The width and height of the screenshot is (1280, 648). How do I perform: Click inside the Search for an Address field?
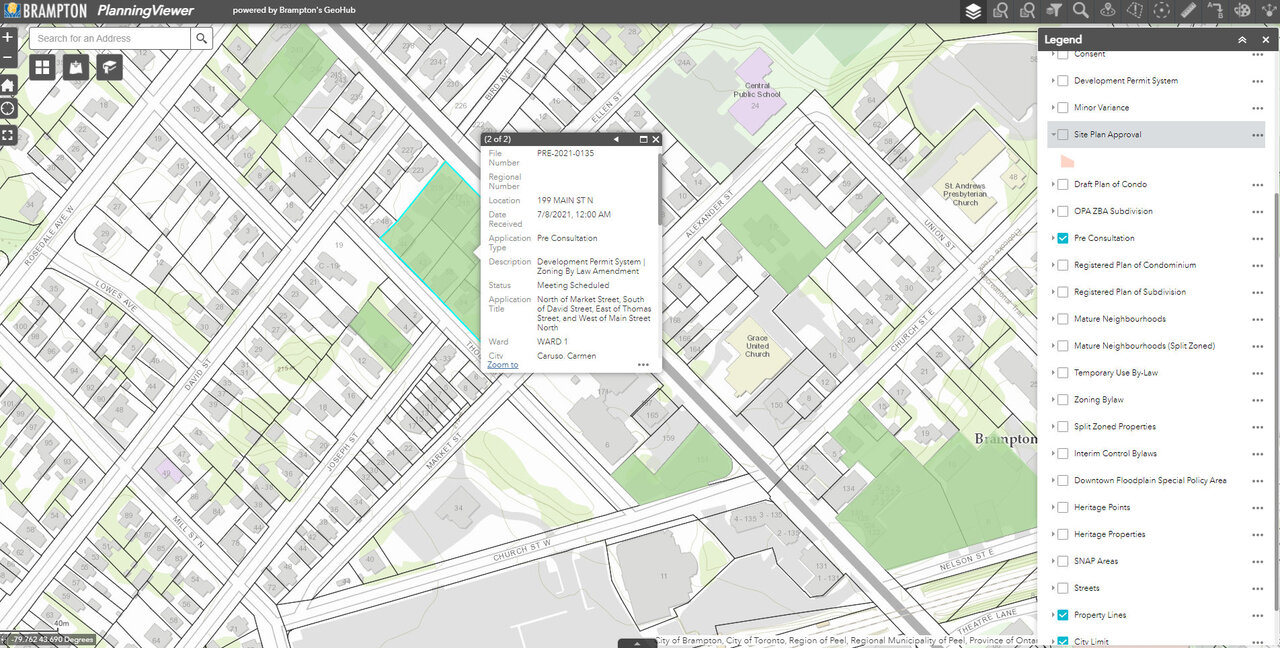[110, 39]
